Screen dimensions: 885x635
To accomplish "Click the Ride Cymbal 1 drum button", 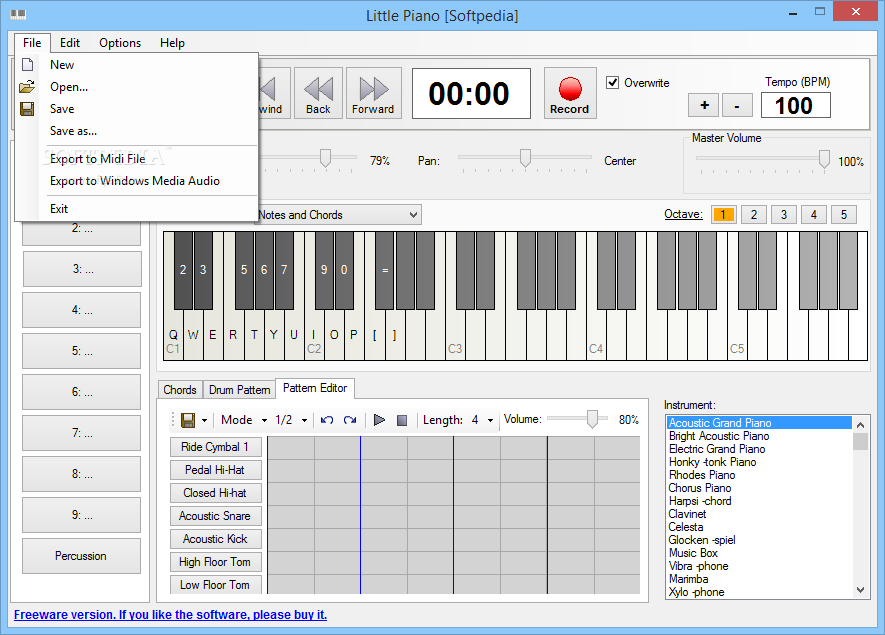I will tap(215, 447).
